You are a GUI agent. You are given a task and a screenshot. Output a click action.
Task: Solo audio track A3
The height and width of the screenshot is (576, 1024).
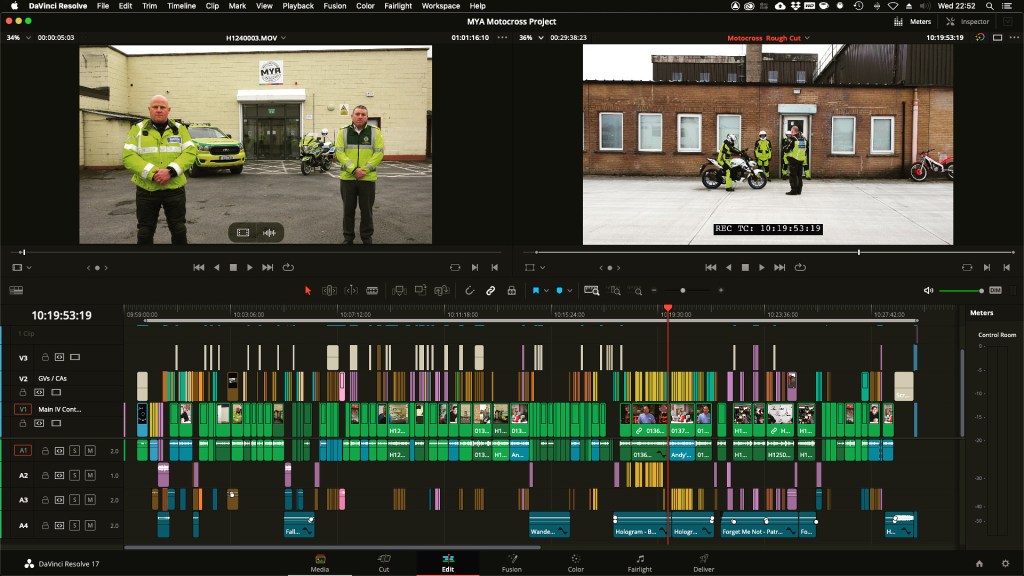[75, 499]
